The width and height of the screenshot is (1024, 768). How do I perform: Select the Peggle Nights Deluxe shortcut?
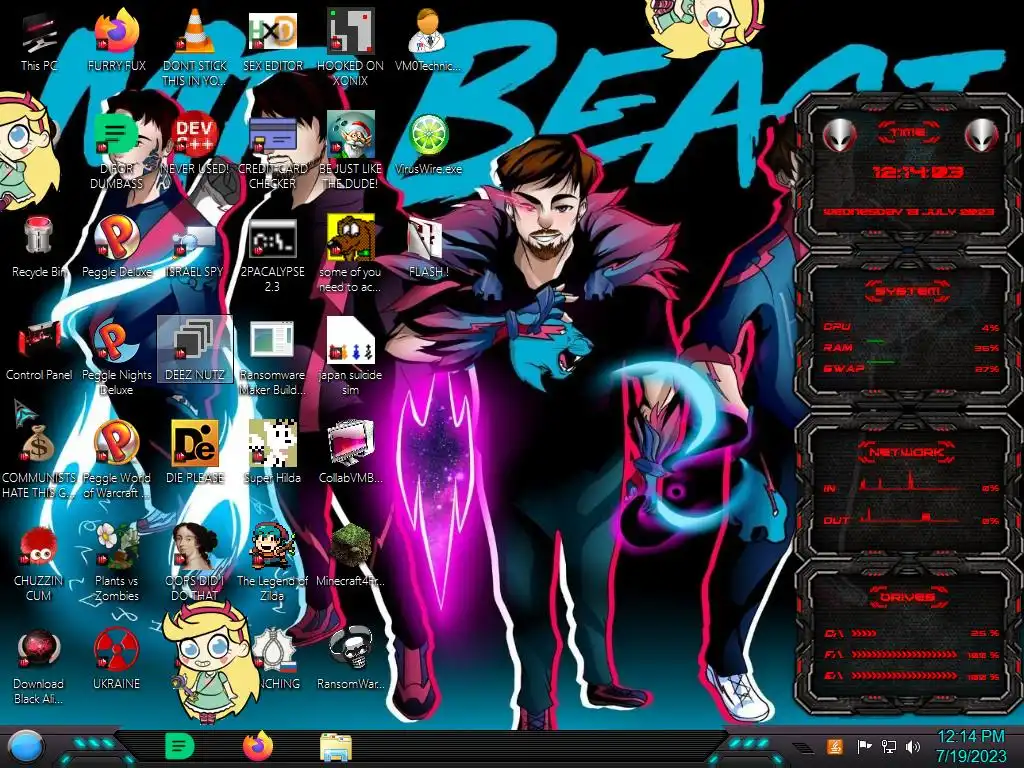pyautogui.click(x=116, y=357)
